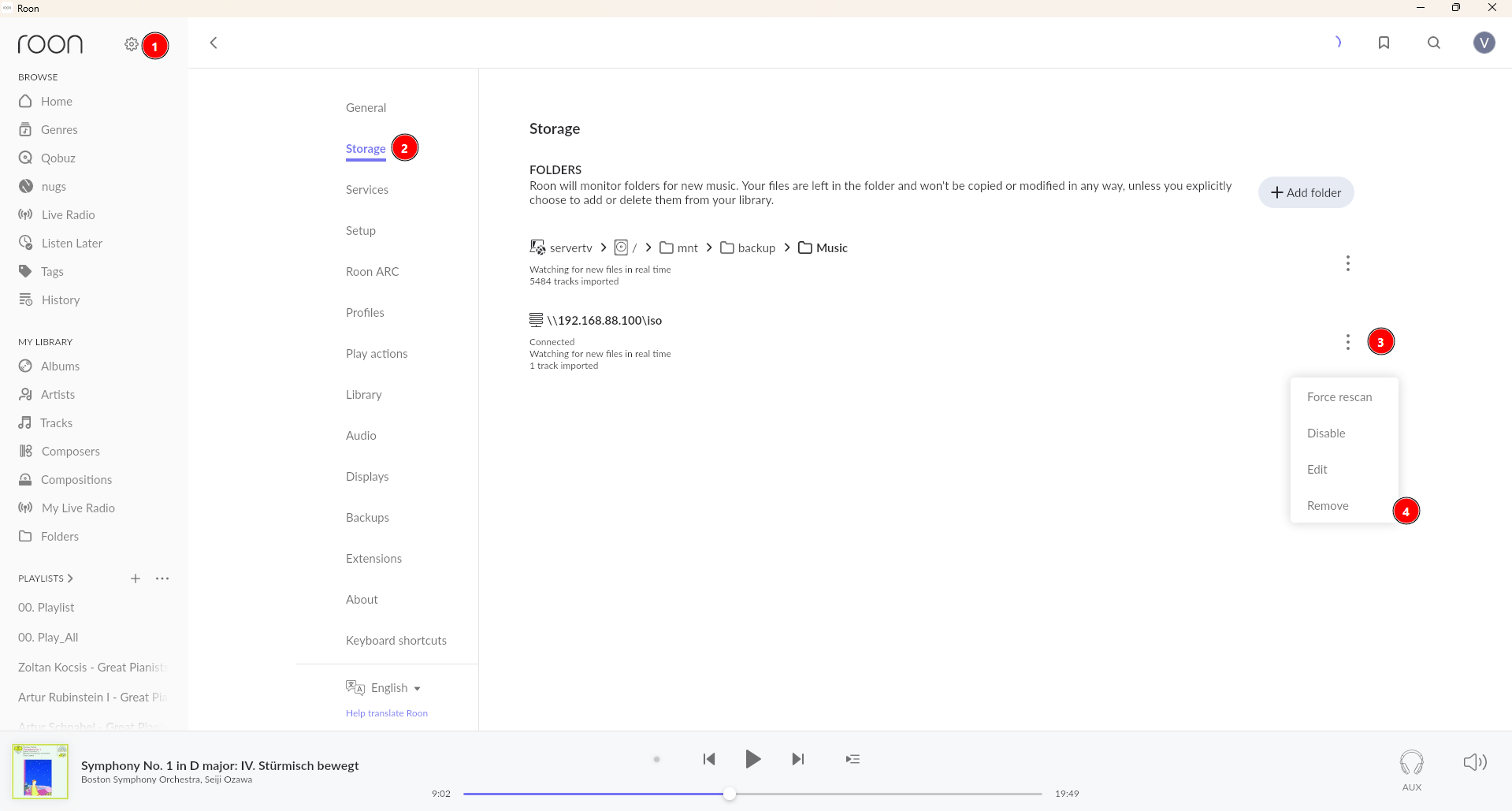Select Remove from the folder menu
Viewport: 1512px width, 811px height.
[x=1328, y=506]
